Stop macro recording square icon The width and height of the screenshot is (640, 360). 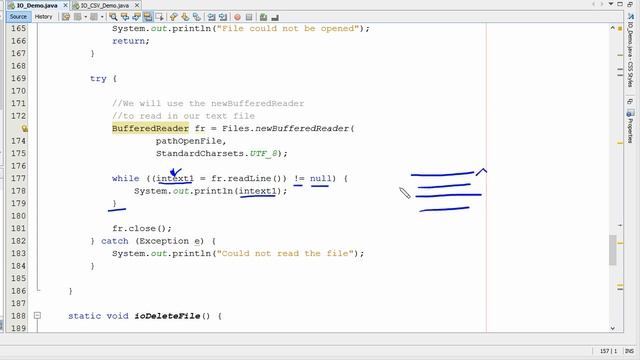click(x=249, y=17)
